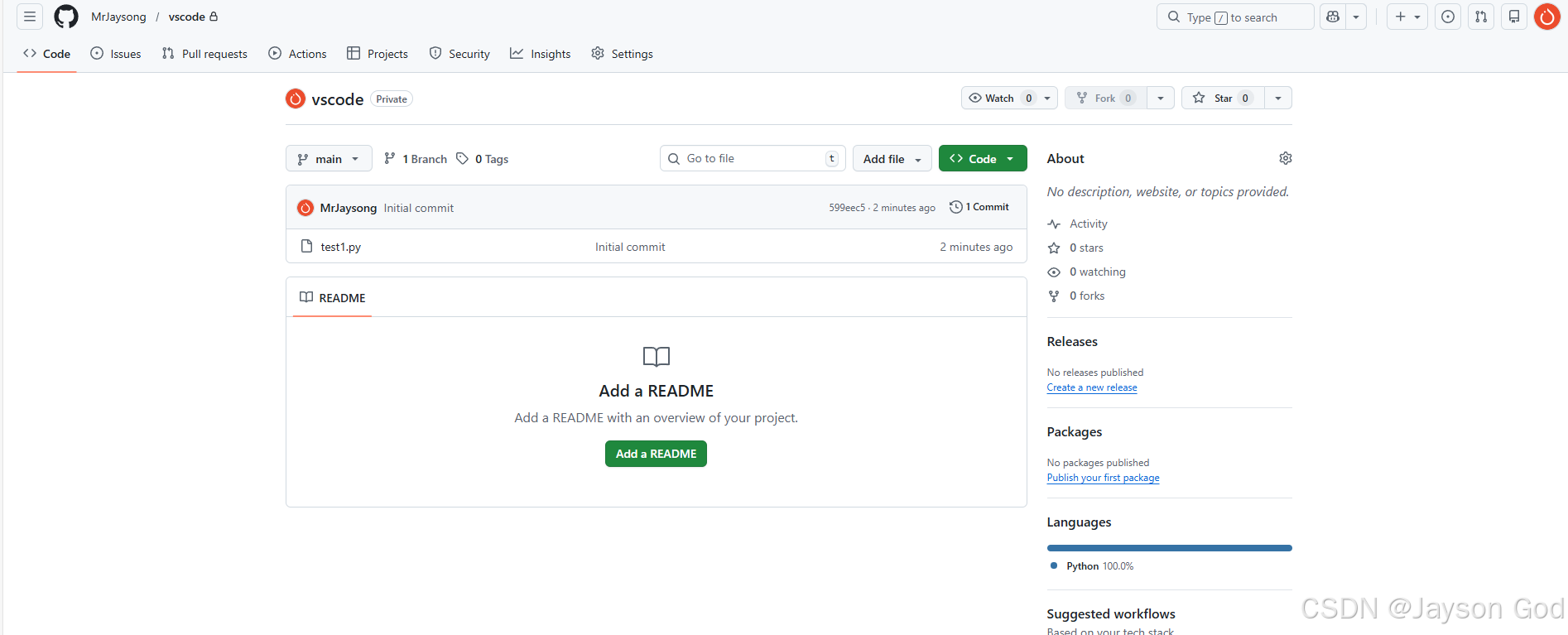
Task: Open the Python 100.0% language link
Action: pyautogui.click(x=1092, y=566)
